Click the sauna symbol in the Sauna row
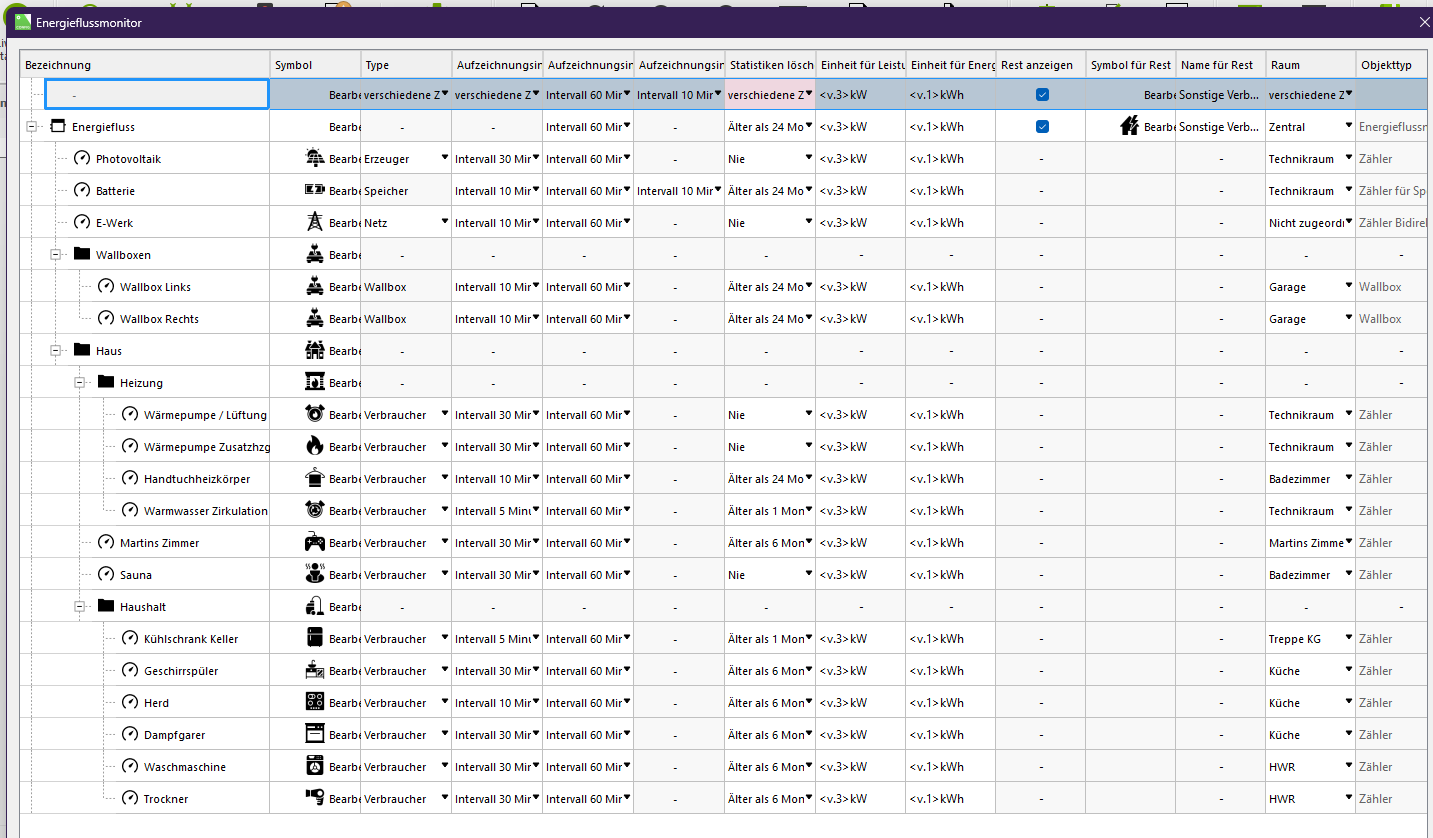Screen dimensions: 1433x838 (x=314, y=575)
